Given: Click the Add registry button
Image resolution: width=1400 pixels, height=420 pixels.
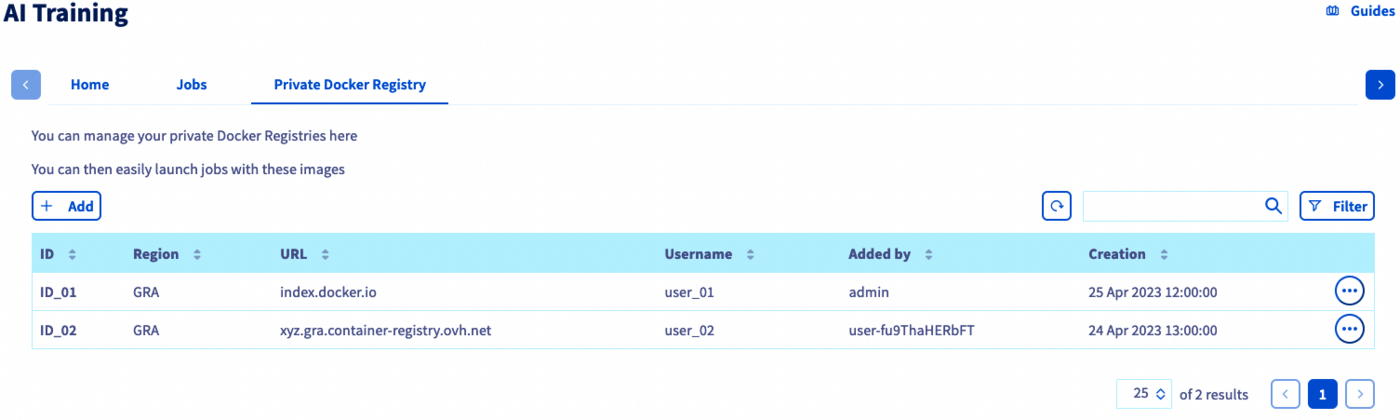Looking at the screenshot, I should click(x=67, y=206).
